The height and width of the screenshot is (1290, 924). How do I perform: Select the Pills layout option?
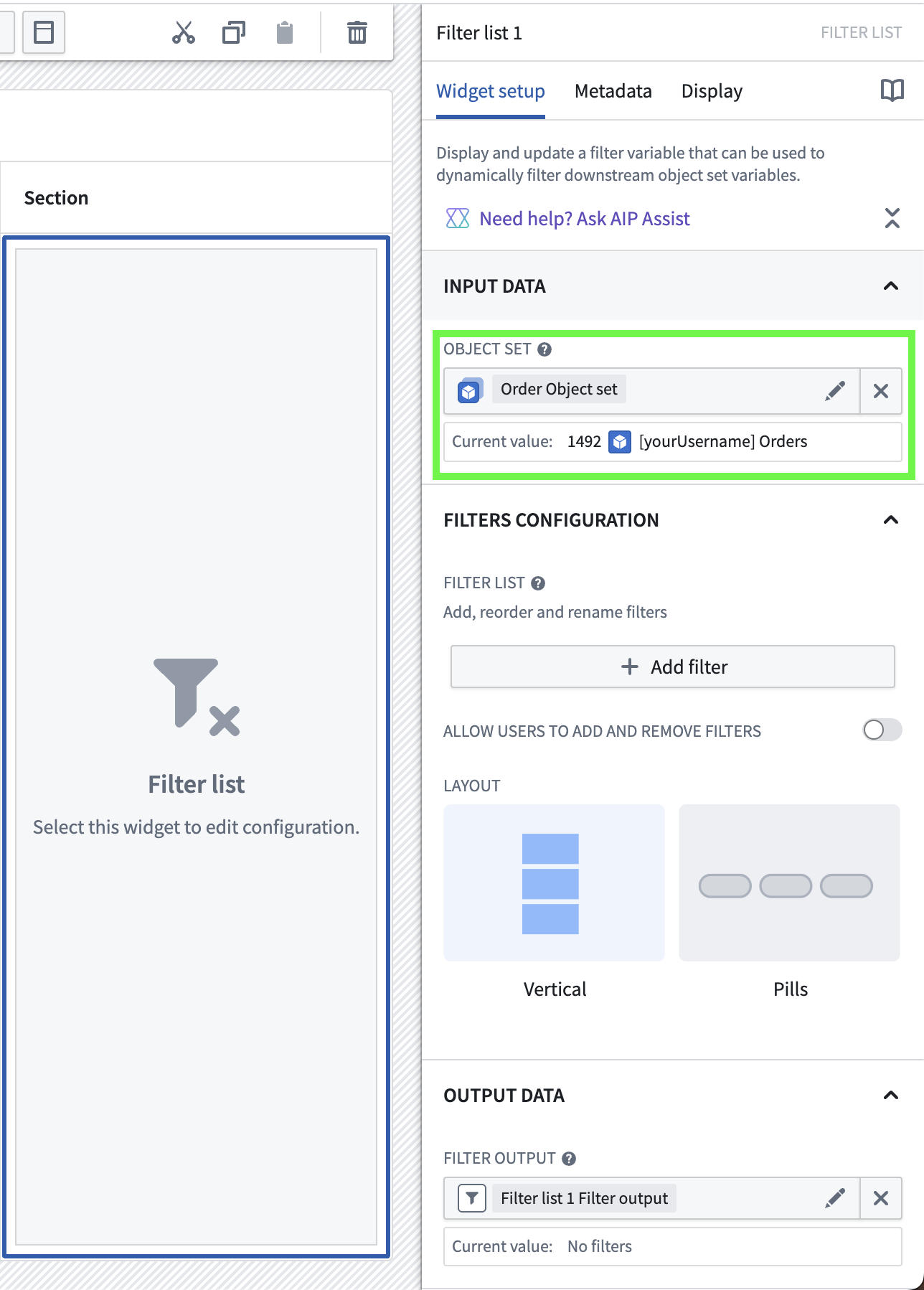point(789,883)
